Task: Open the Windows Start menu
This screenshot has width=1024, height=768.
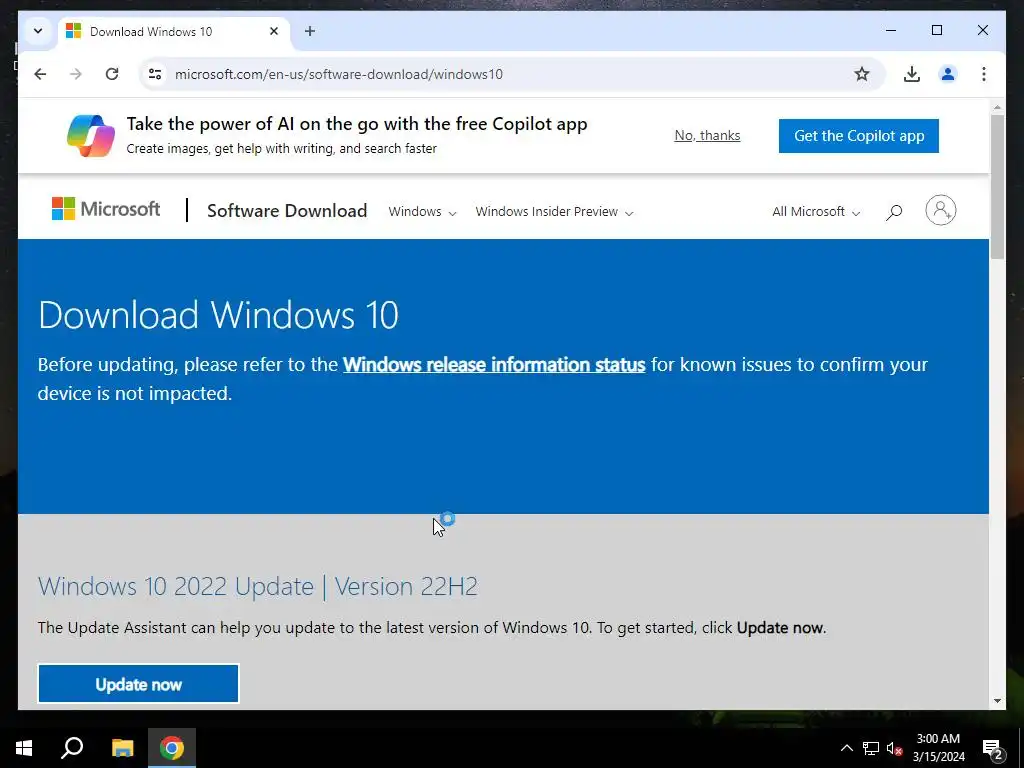Action: coord(24,748)
